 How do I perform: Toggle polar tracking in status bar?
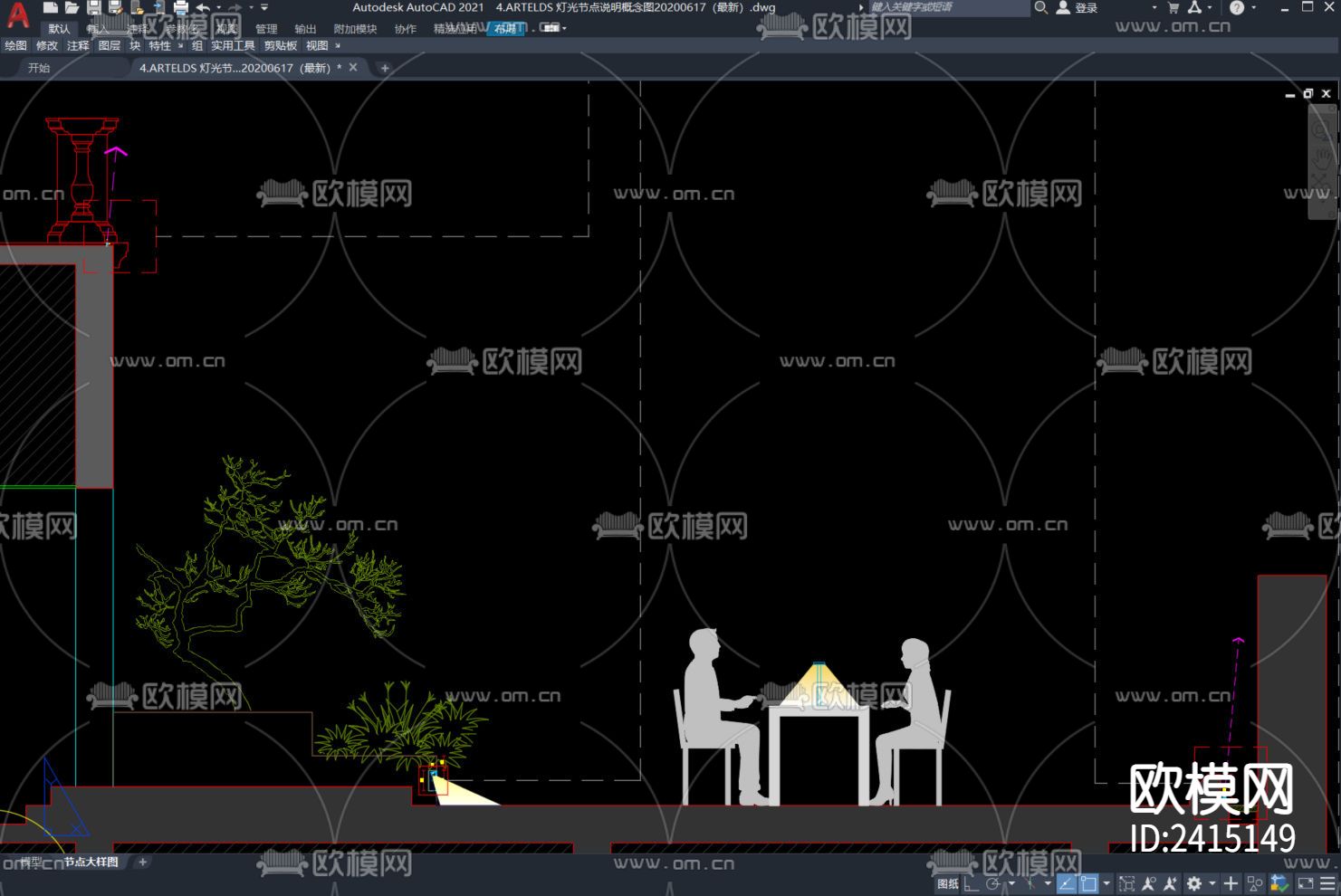[993, 883]
